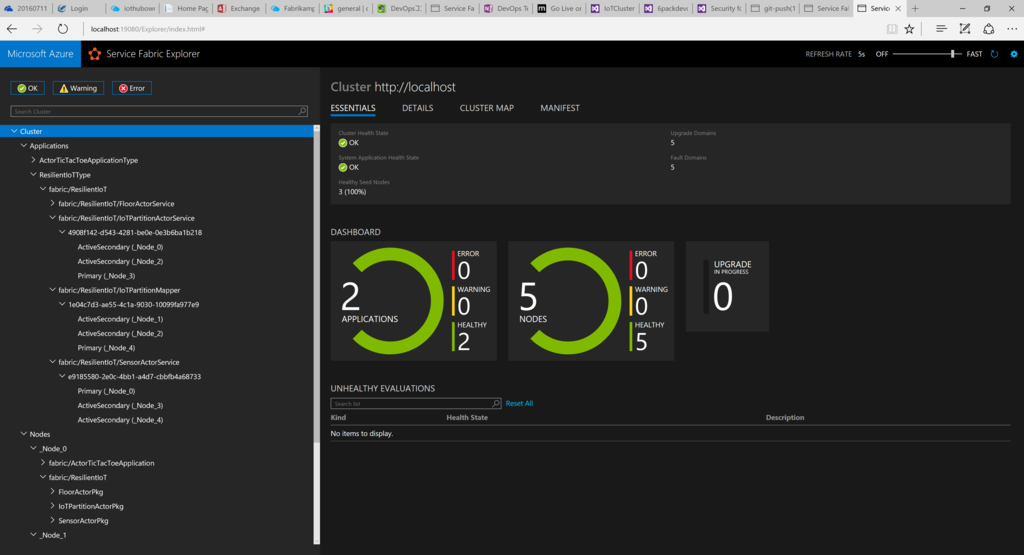
Task: Switch to the Go Live browser tab
Action: click(x=560, y=8)
